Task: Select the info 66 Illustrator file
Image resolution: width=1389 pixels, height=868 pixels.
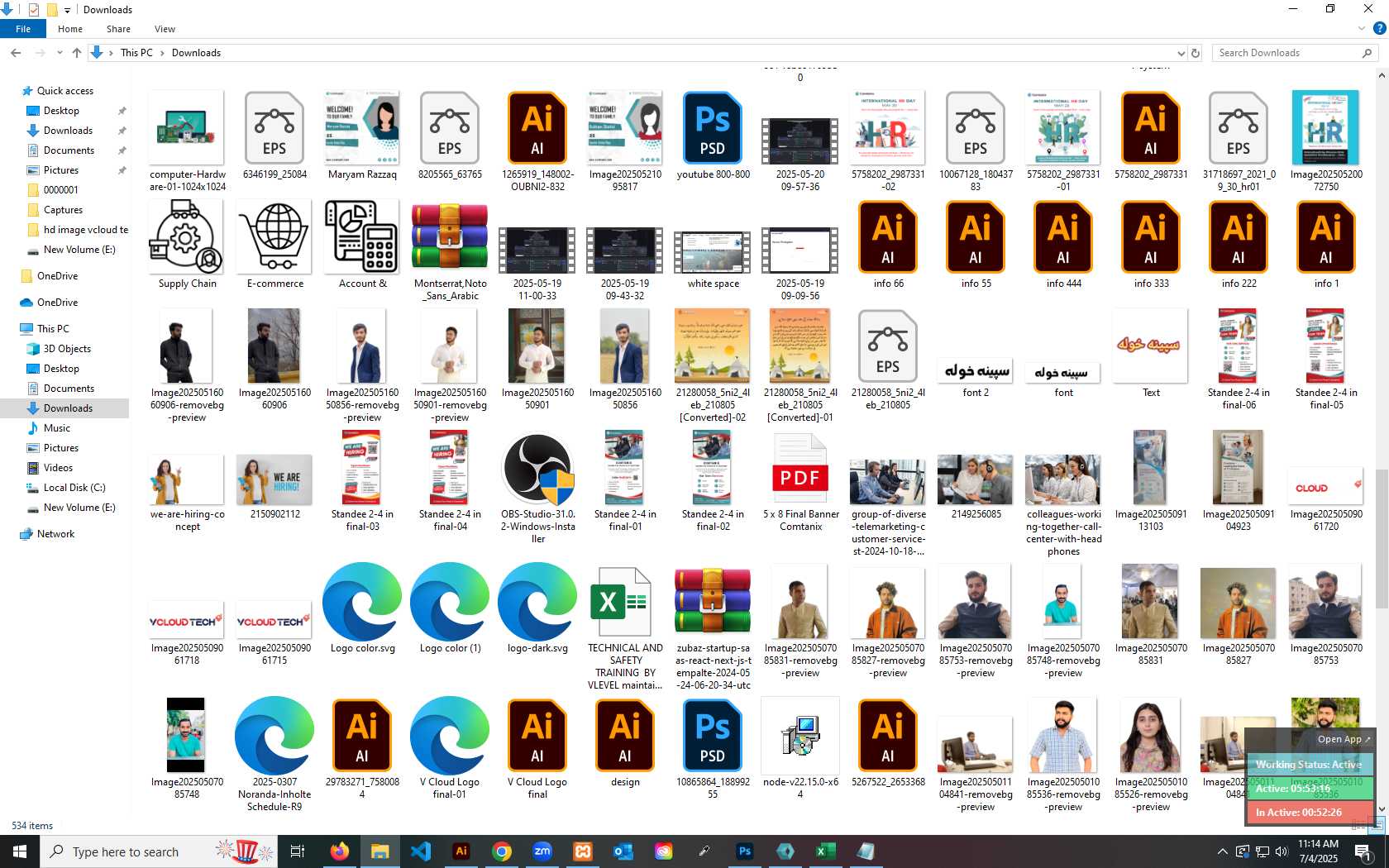Action: (x=888, y=245)
